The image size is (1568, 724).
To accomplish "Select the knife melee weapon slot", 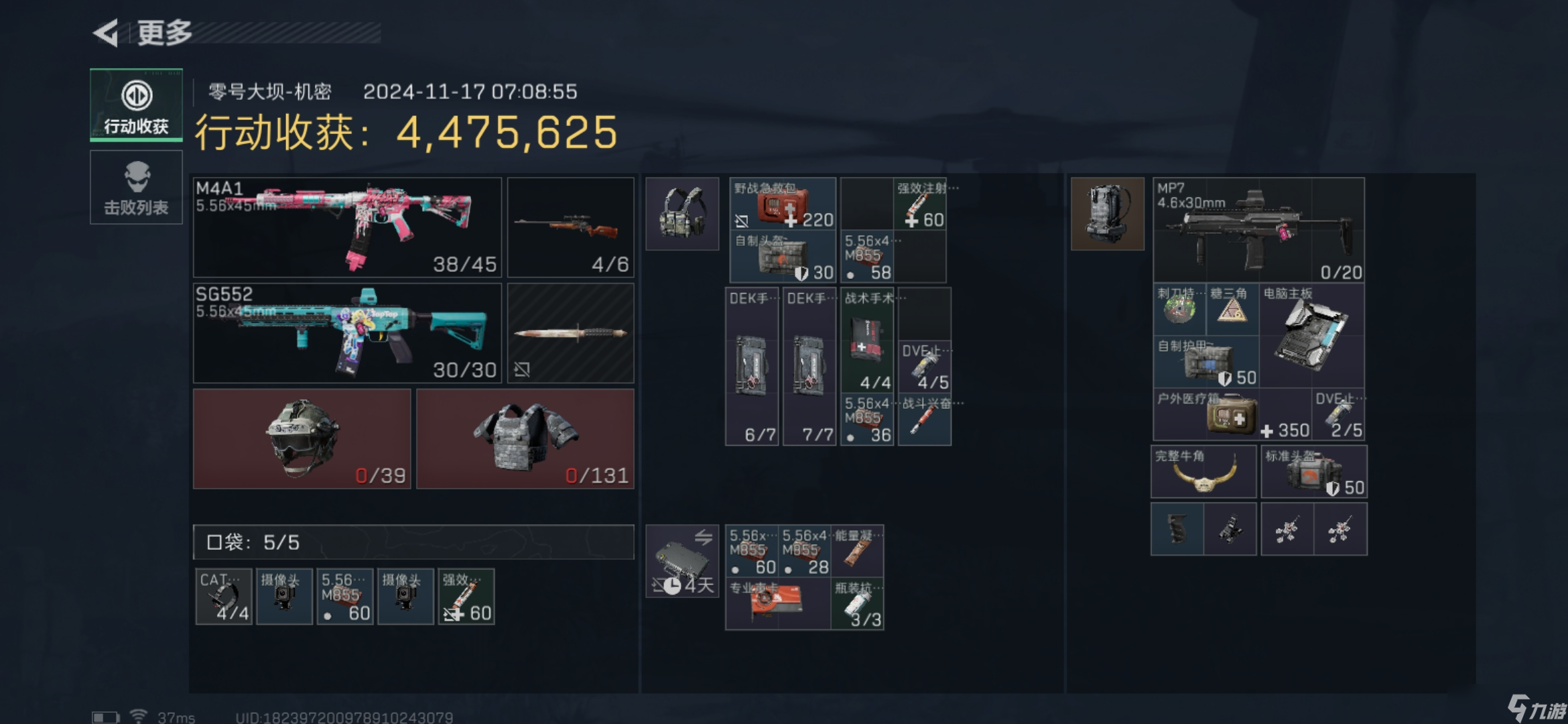I will tap(571, 333).
